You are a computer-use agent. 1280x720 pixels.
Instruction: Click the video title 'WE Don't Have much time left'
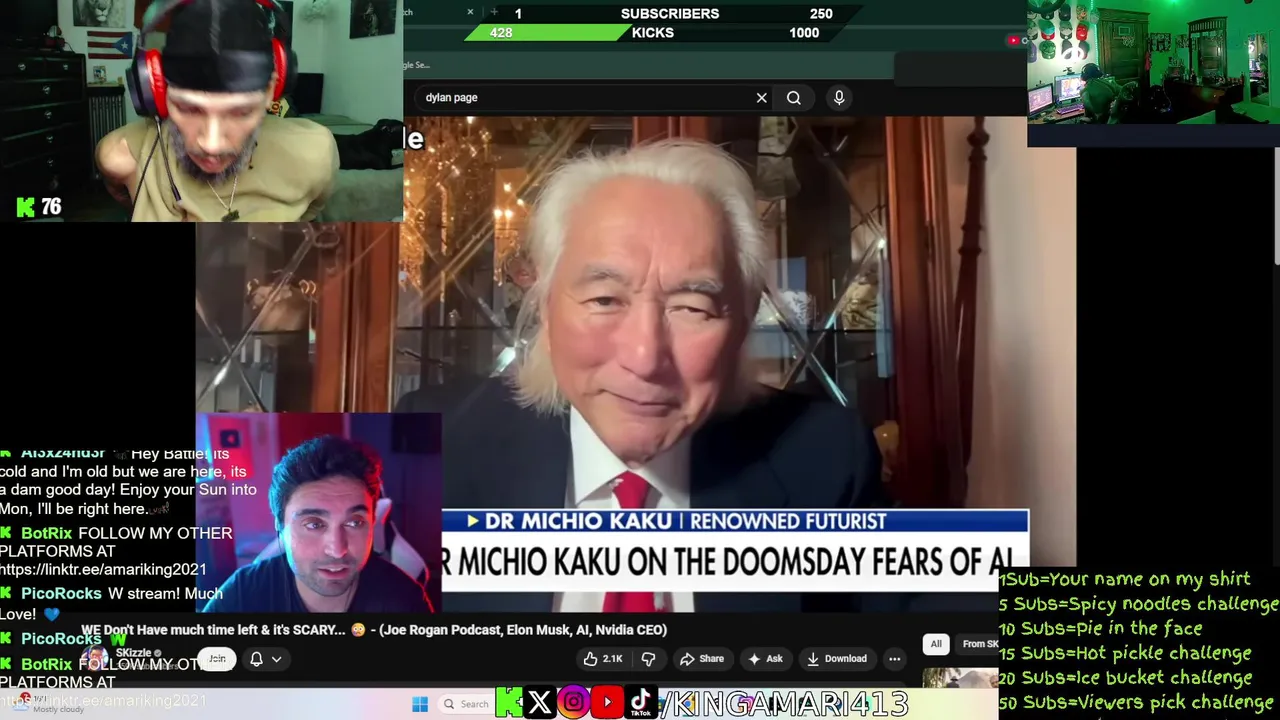pyautogui.click(x=374, y=630)
